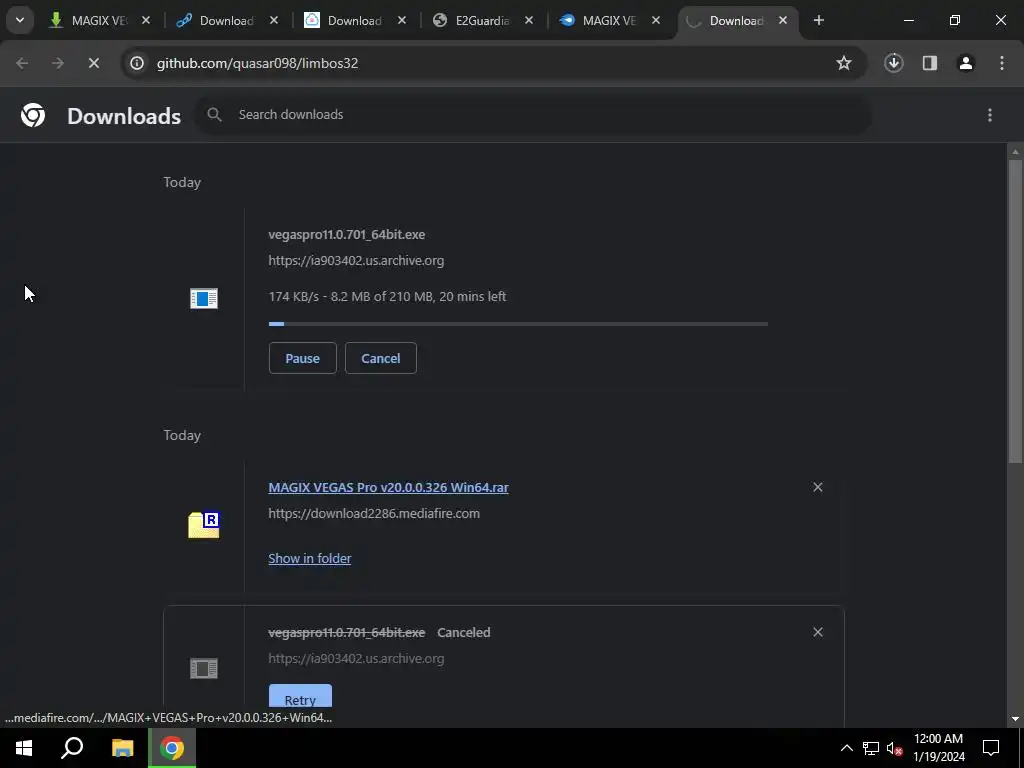Image resolution: width=1024 pixels, height=768 pixels.
Task: Go back using the back arrow
Action: (x=22, y=63)
